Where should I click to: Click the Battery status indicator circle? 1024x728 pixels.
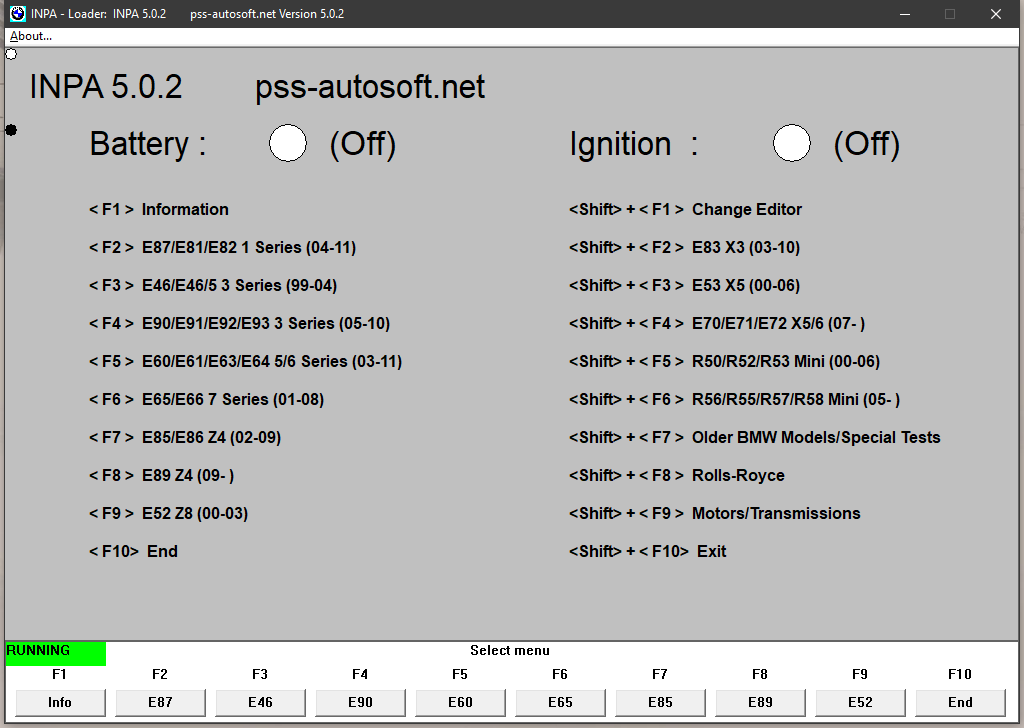[x=288, y=143]
